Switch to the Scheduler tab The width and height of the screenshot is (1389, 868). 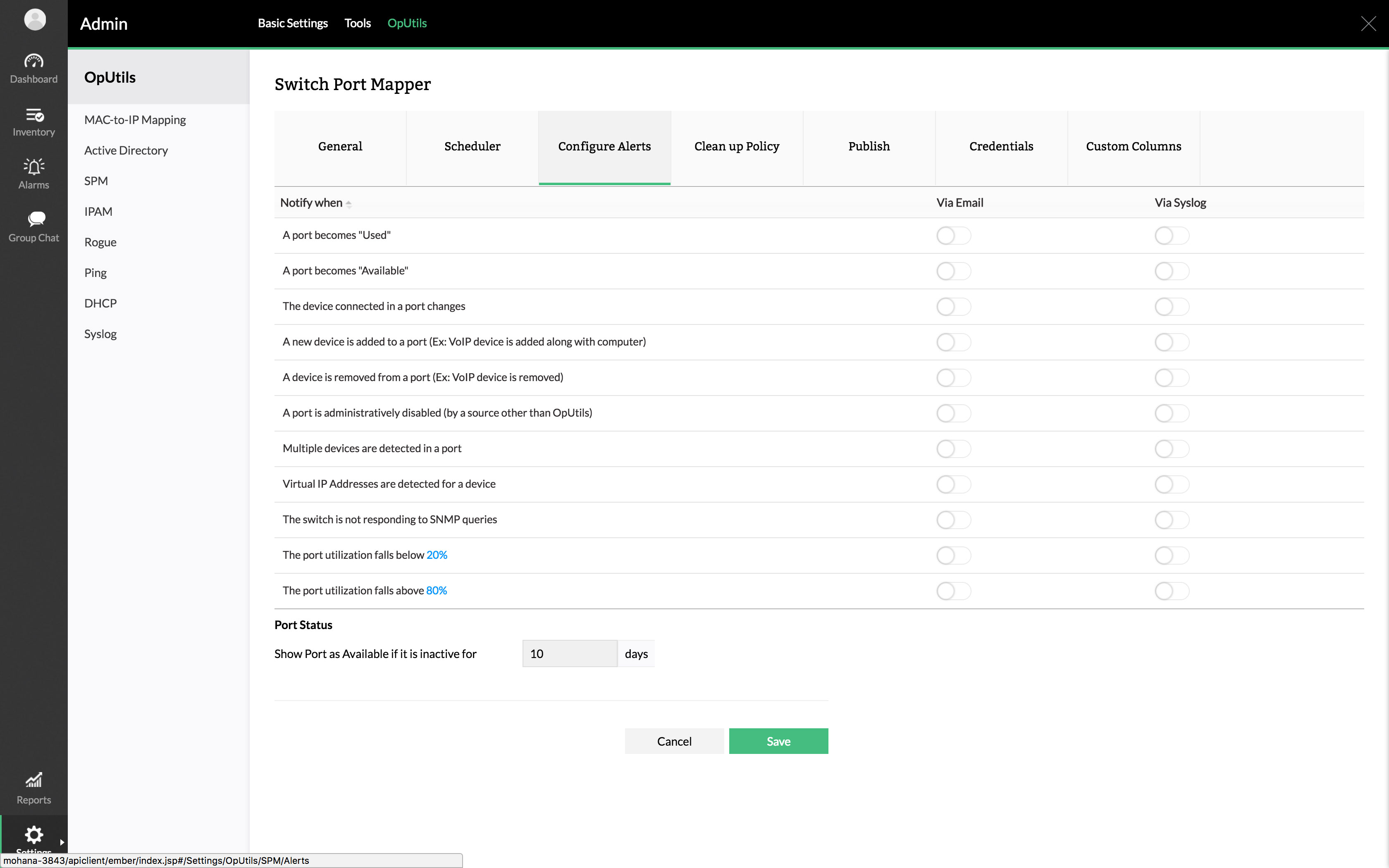click(x=472, y=146)
